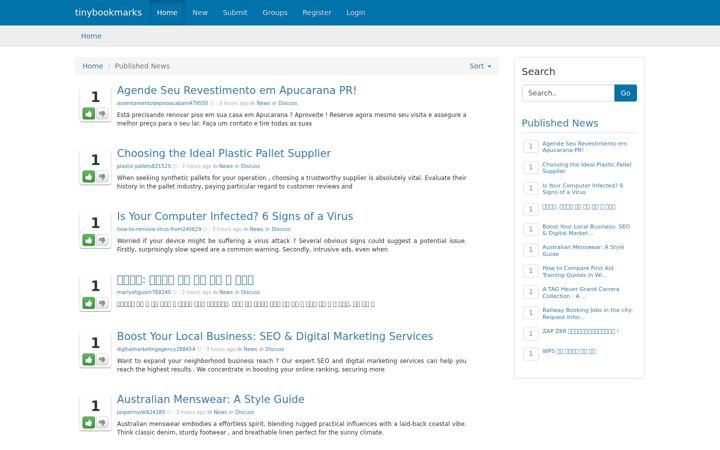Upvote Australian Menswear: A Style Guide
720x450 pixels.
coord(89,422)
